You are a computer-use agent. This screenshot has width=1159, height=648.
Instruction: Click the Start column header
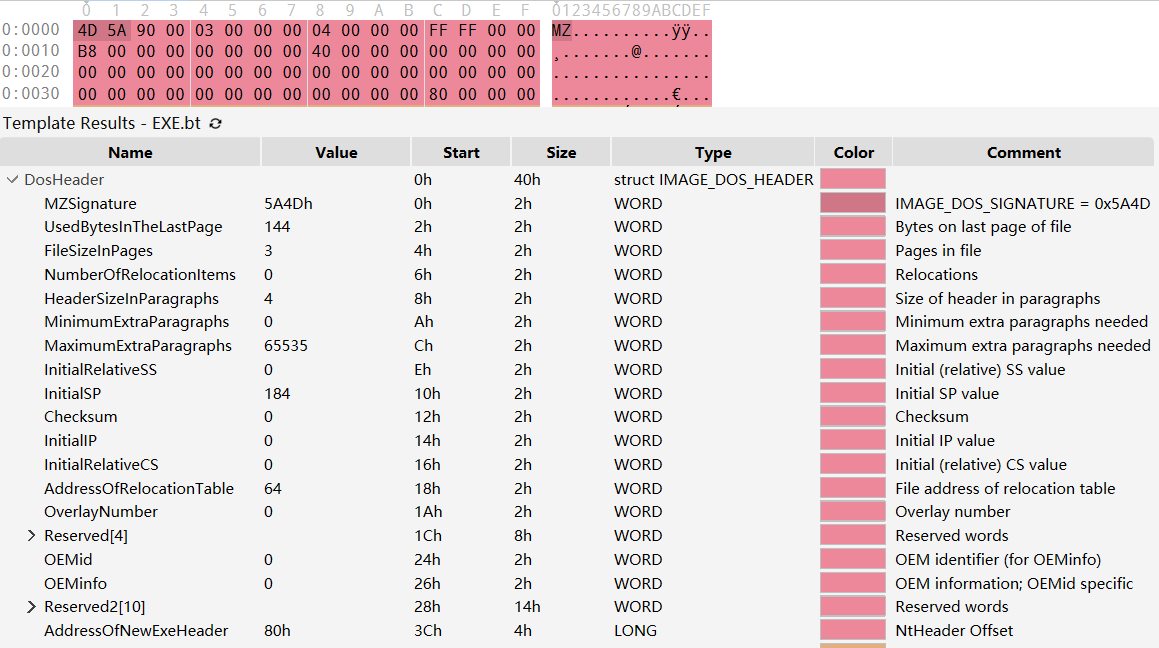461,153
